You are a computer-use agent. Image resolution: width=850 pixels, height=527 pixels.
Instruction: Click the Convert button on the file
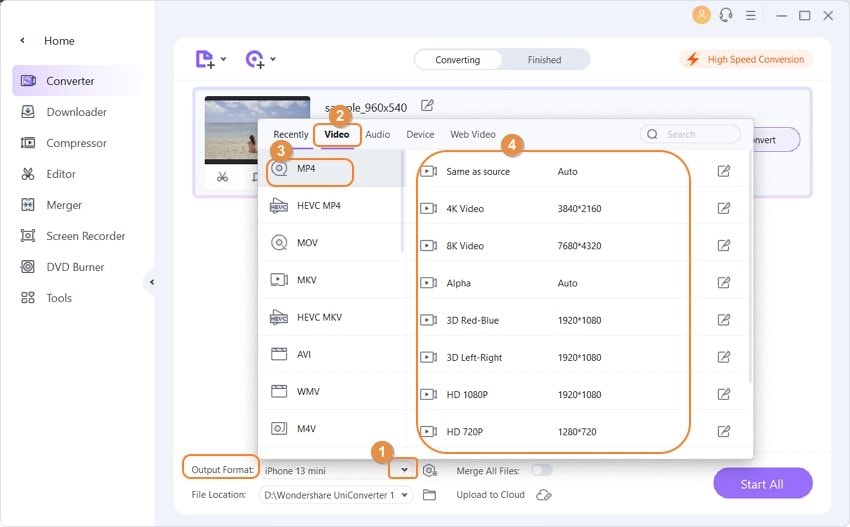[x=776, y=140]
